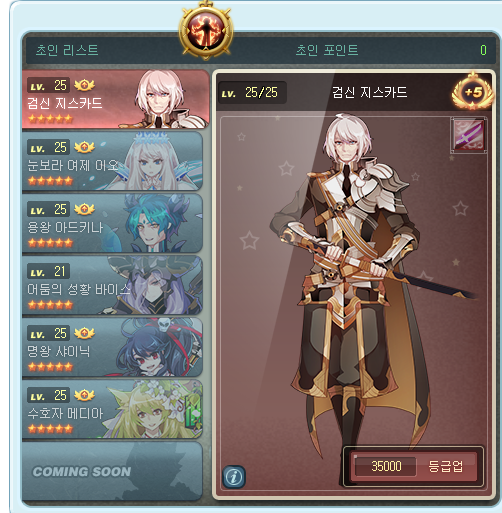Click the 초인 포인트 value display
The image size is (502, 513).
tap(483, 50)
